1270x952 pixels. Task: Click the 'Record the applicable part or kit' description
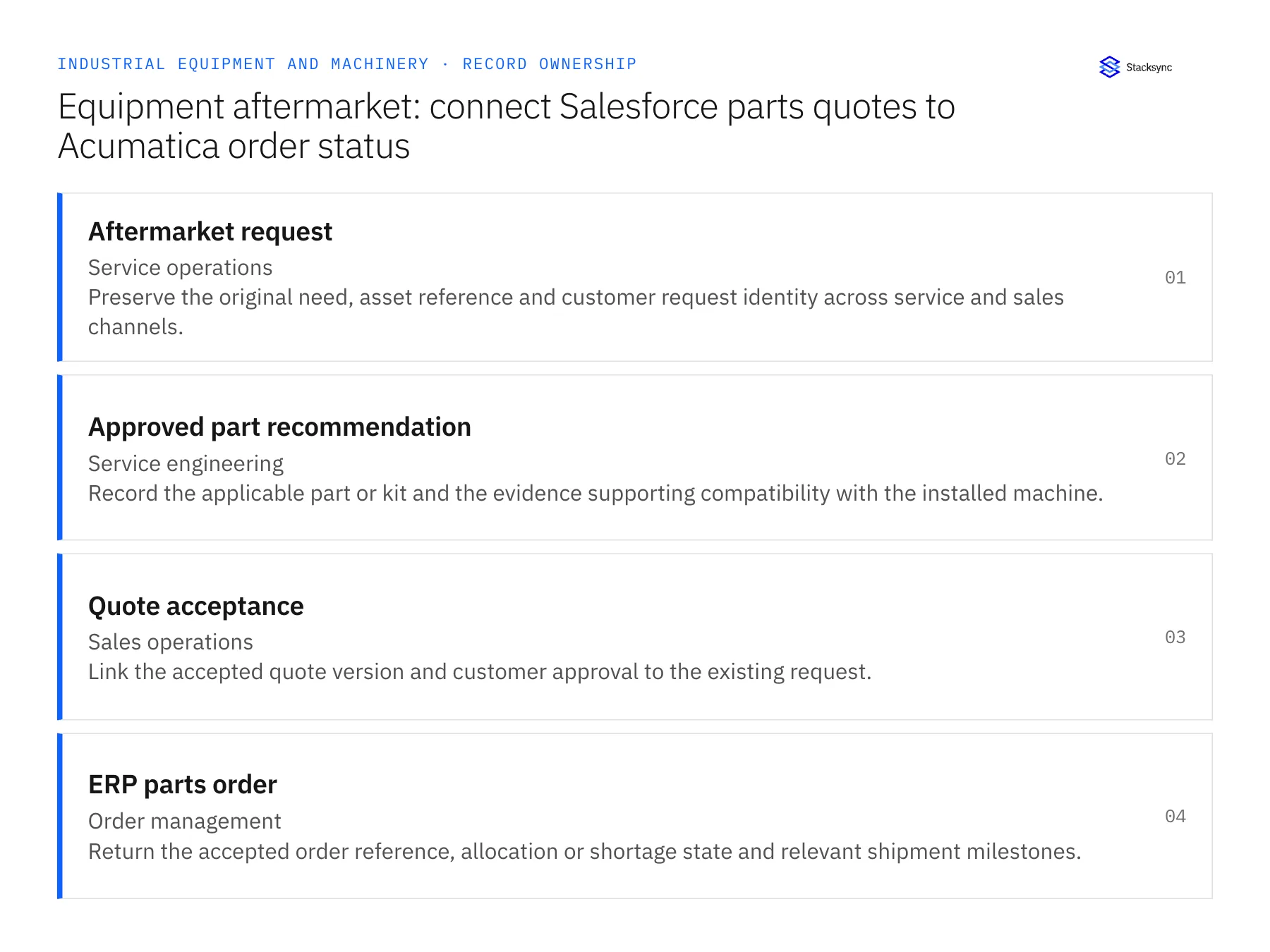[595, 494]
